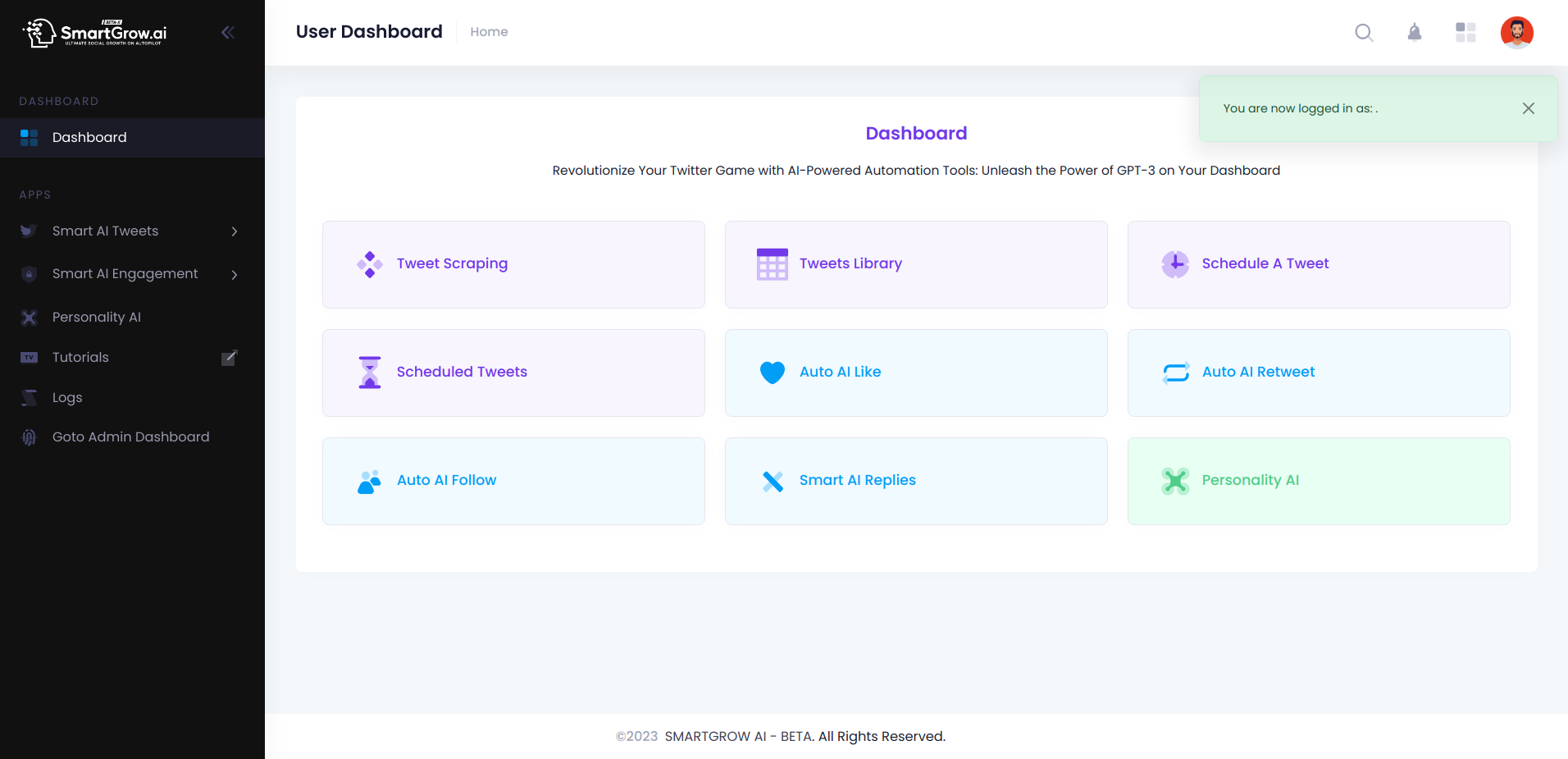This screenshot has width=1568, height=759.
Task: Click the Auto AI Follow users icon
Action: coord(370,481)
